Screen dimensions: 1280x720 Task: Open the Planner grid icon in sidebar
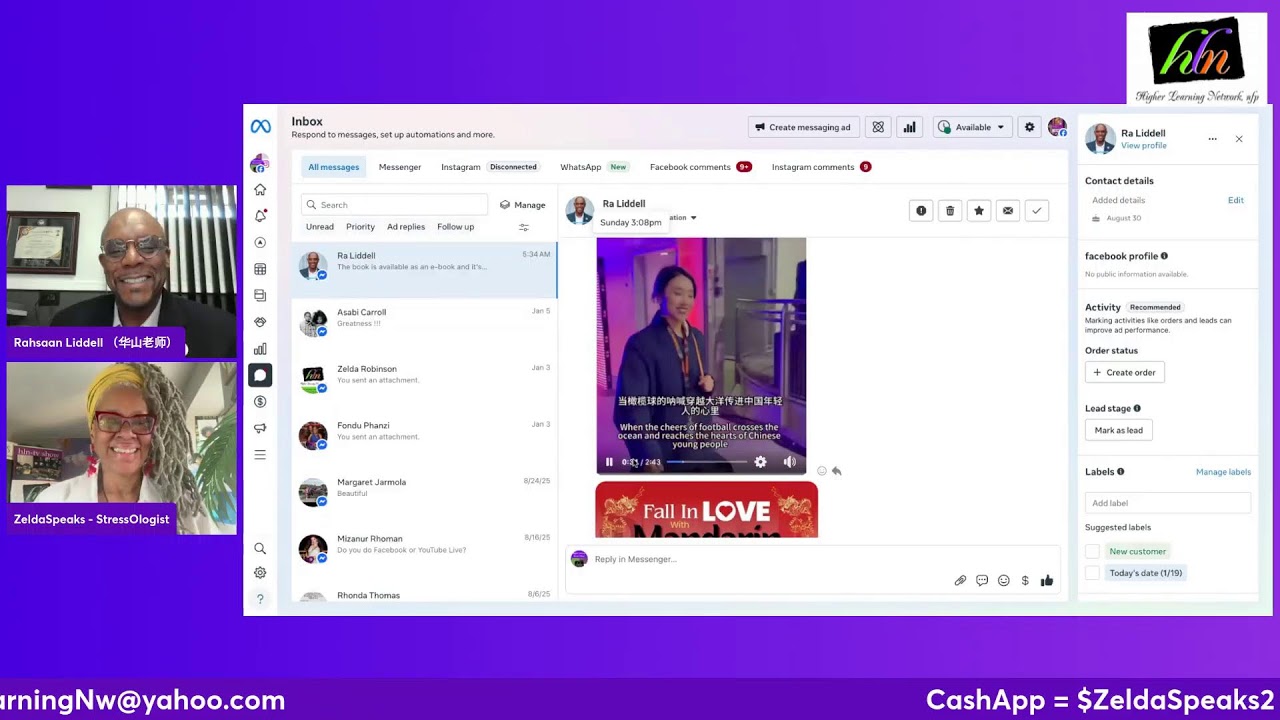click(x=260, y=269)
